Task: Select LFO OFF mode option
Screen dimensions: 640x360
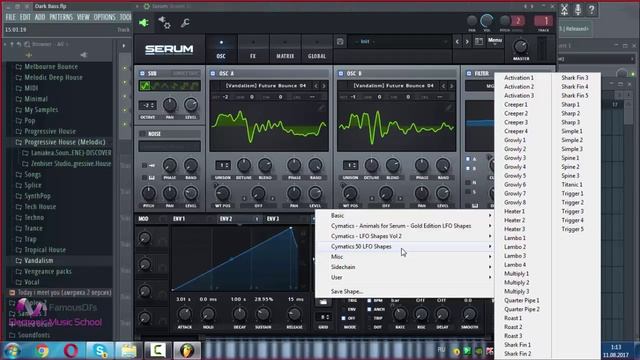Action: (343, 318)
